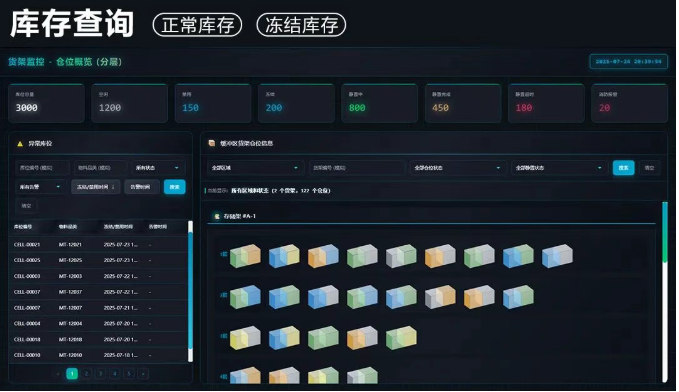Expand the 全部静置状态 dropdown
Viewport: 679px width, 392px height.
[559, 168]
